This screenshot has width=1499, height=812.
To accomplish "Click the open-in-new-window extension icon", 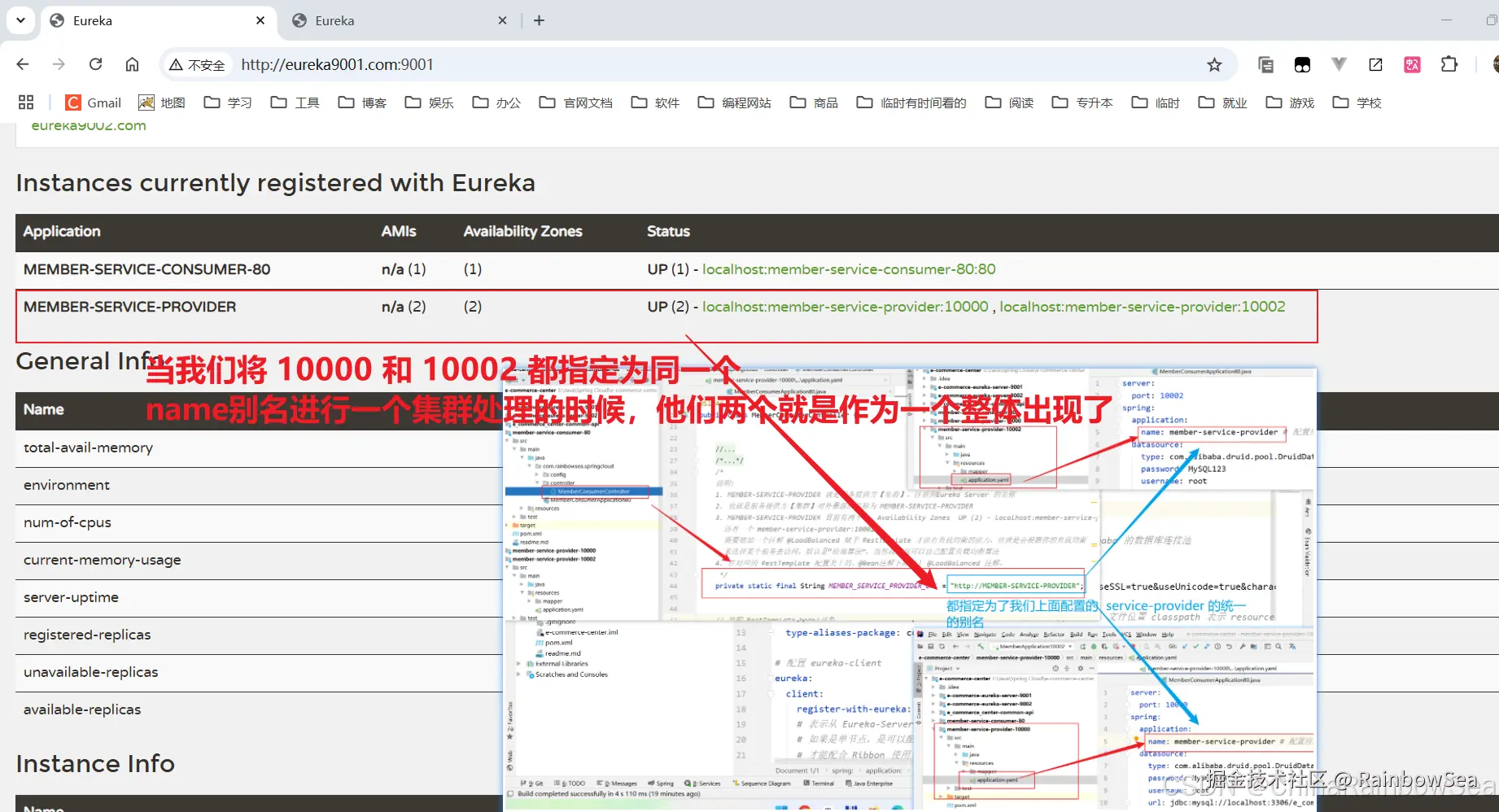I will pos(1375,64).
